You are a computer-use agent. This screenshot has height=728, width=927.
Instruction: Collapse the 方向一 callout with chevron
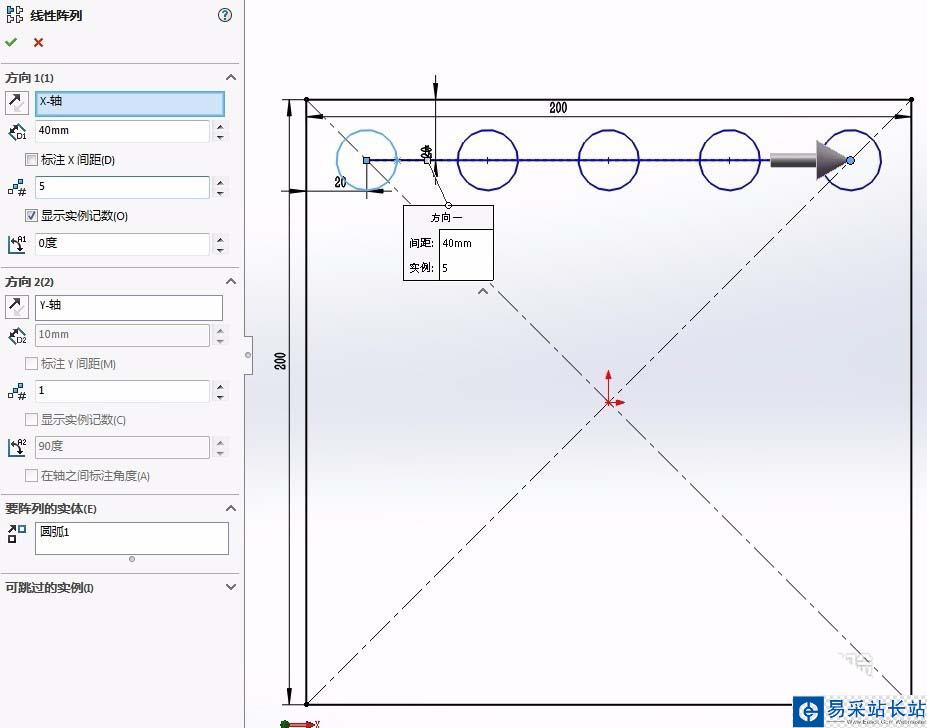coord(483,291)
